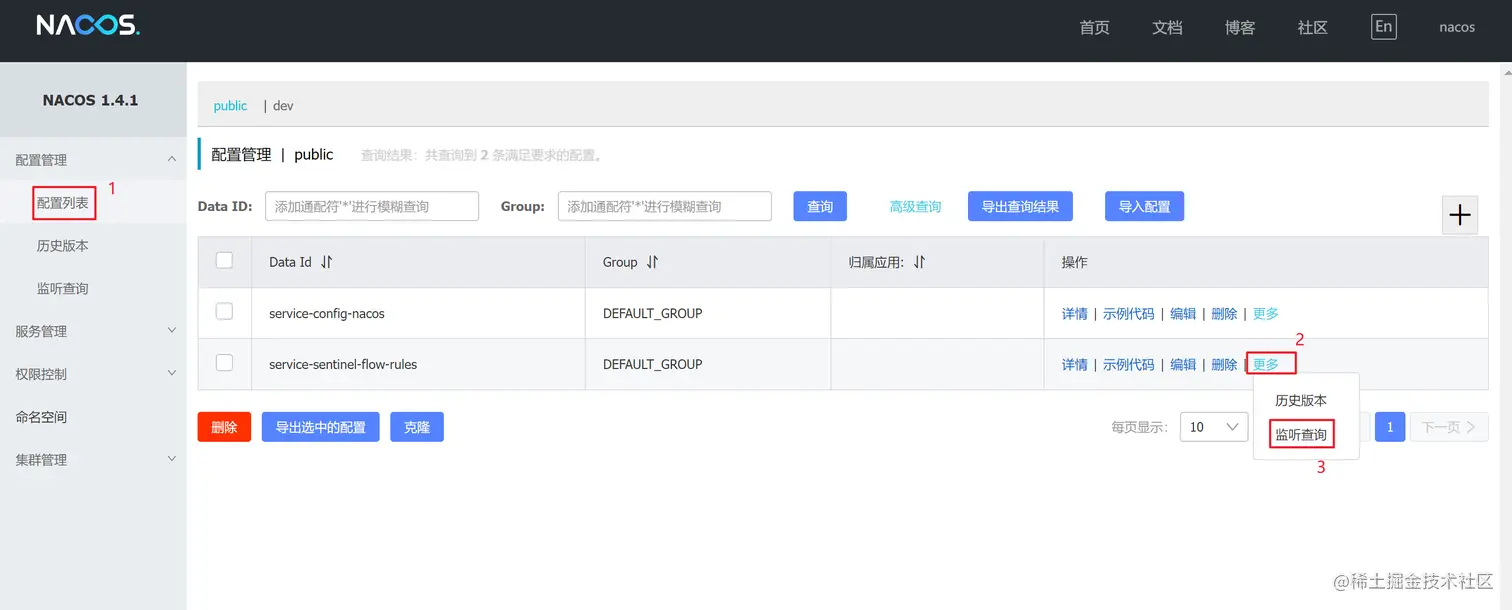Click the 查询 button

[x=820, y=206]
